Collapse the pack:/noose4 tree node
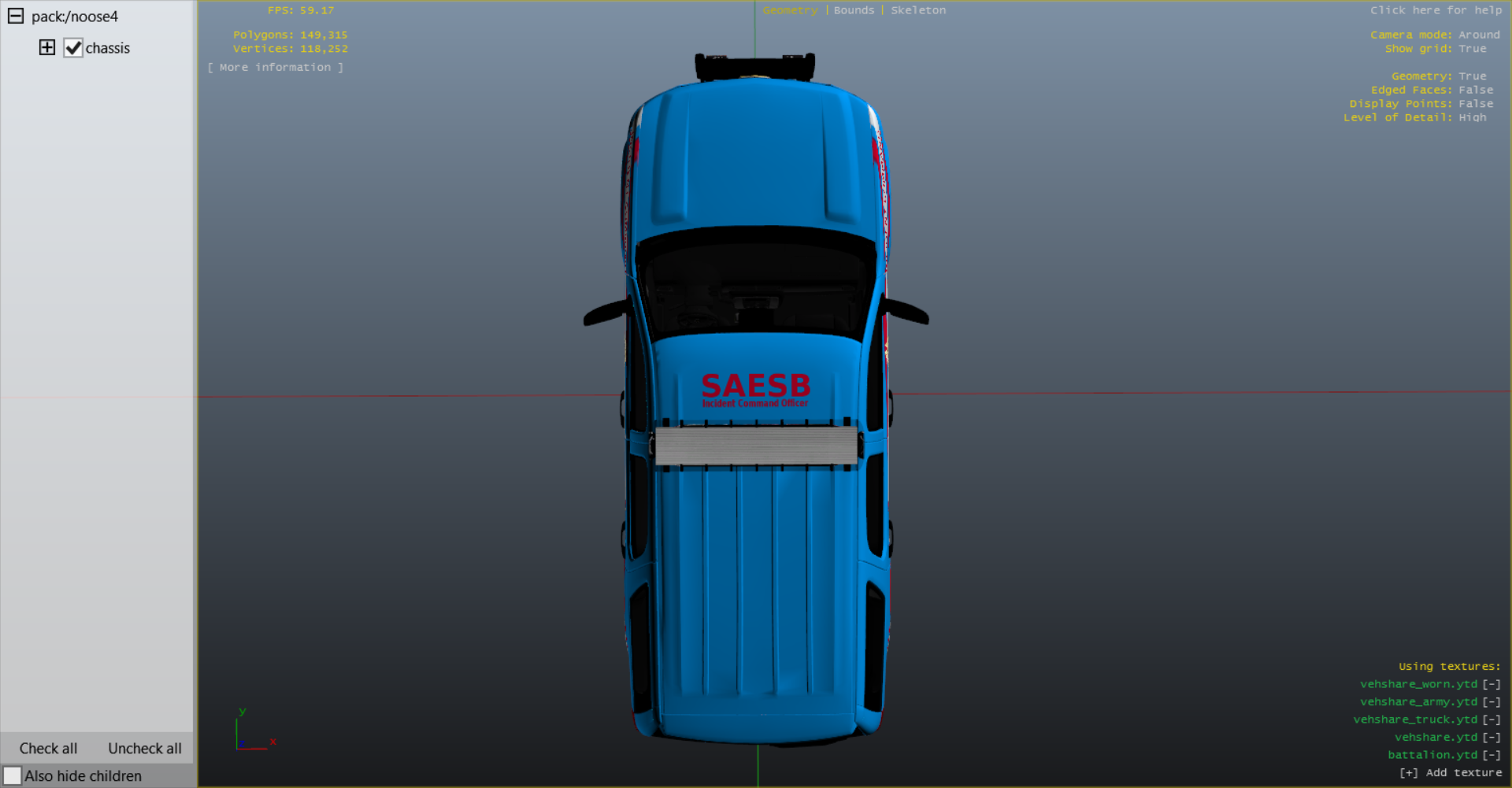Screen dimensions: 1512x788 [16, 16]
